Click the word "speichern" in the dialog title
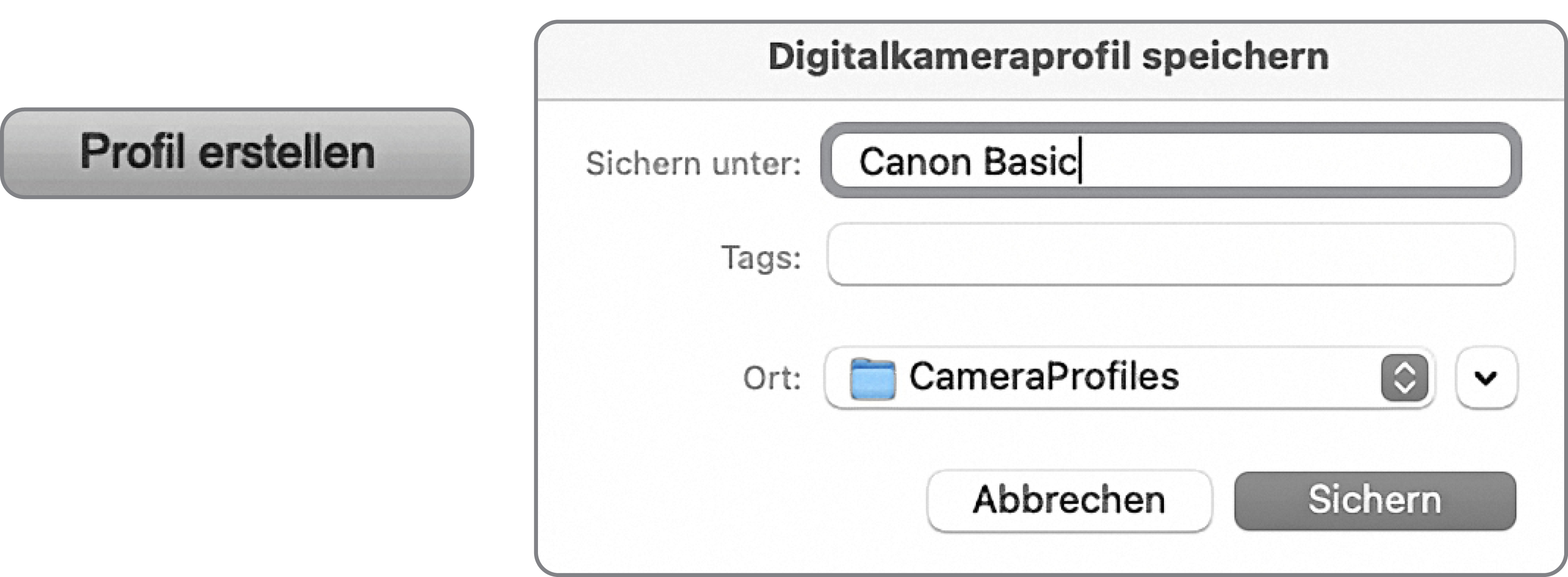1568x577 pixels. (1235, 56)
